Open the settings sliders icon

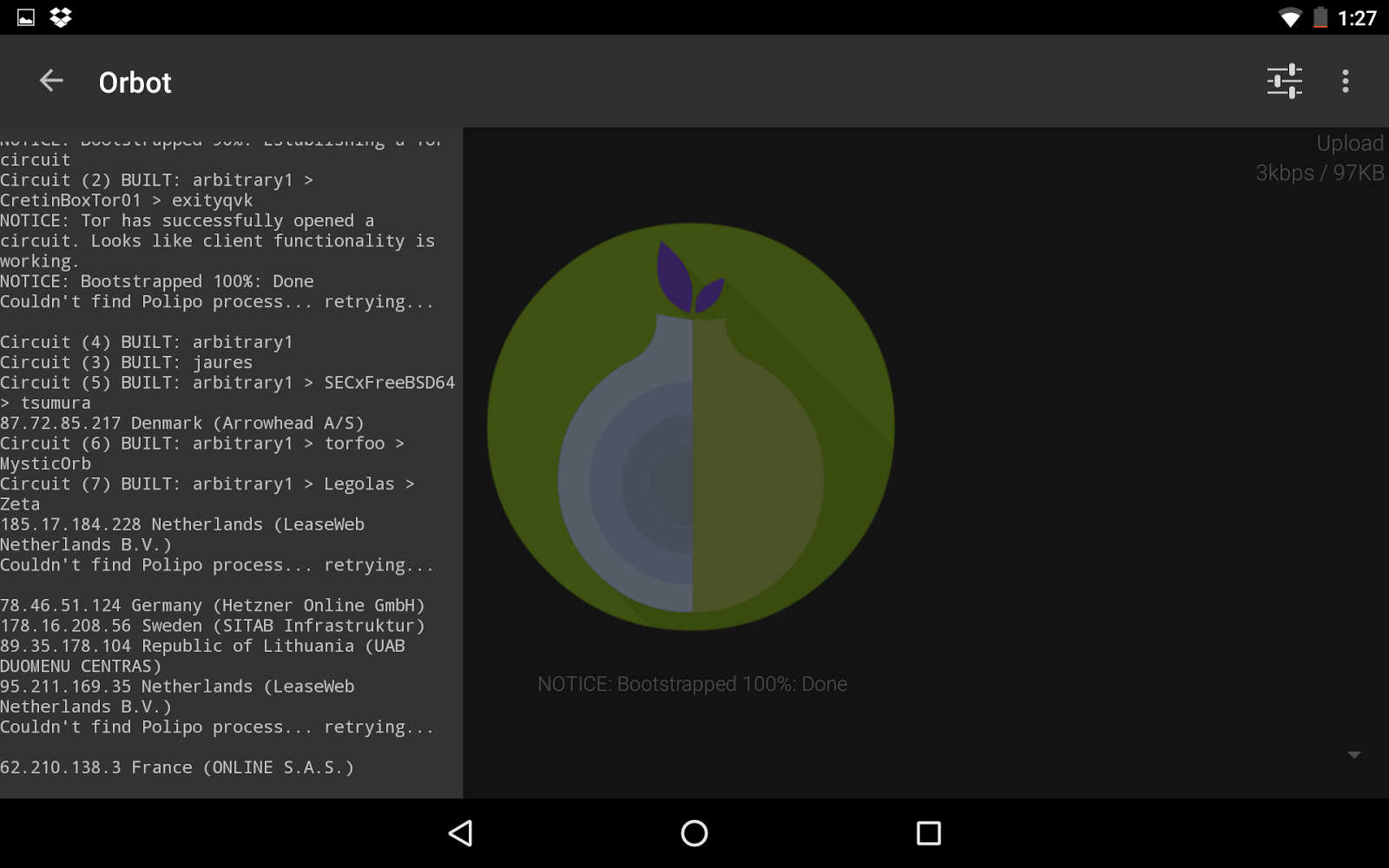click(1284, 82)
